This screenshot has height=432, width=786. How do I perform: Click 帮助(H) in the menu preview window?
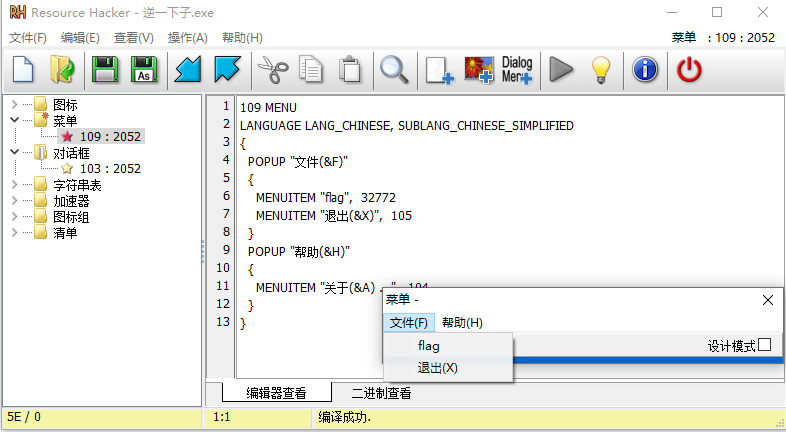click(x=462, y=322)
